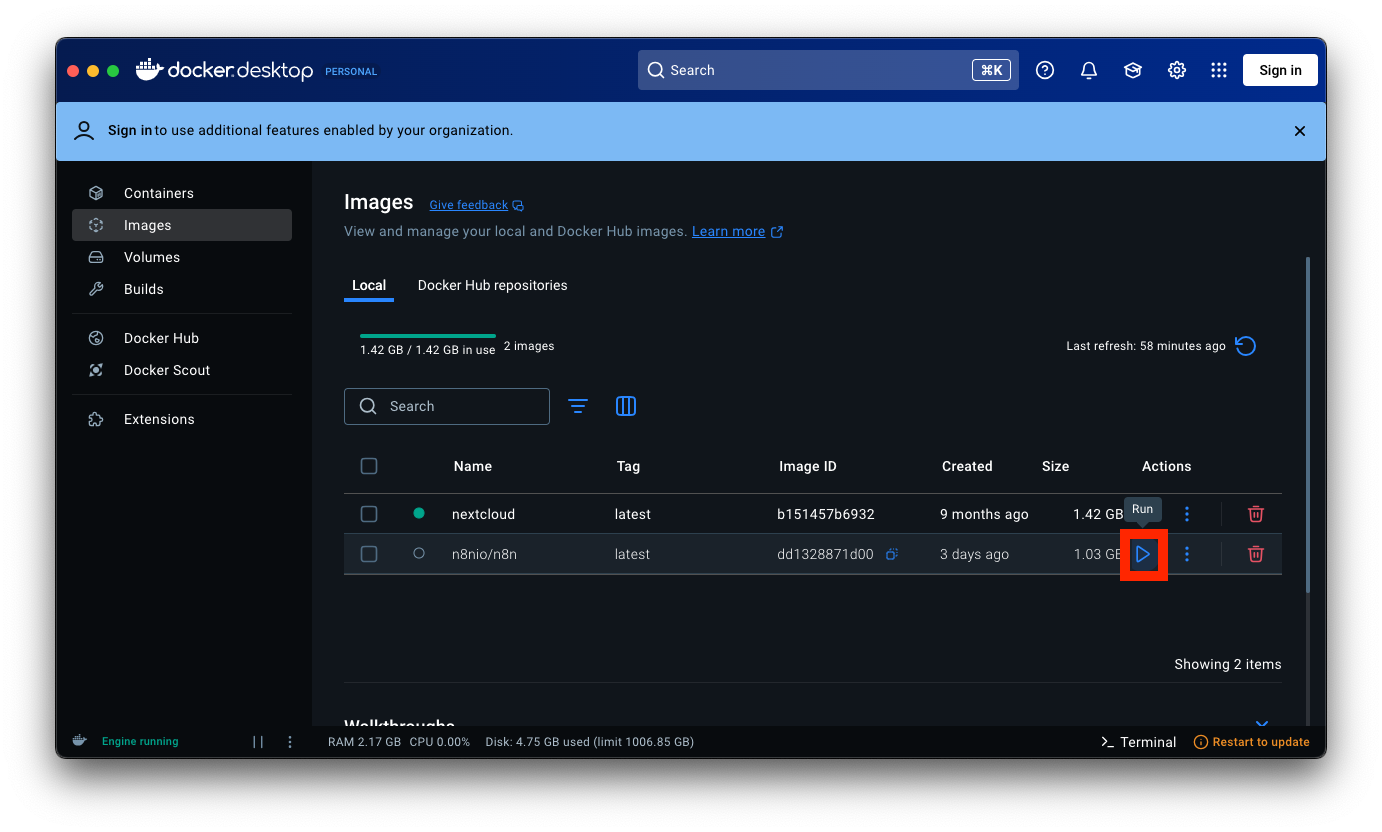Image resolution: width=1382 pixels, height=832 pixels.
Task: Open the filter options icon
Action: pos(578,406)
